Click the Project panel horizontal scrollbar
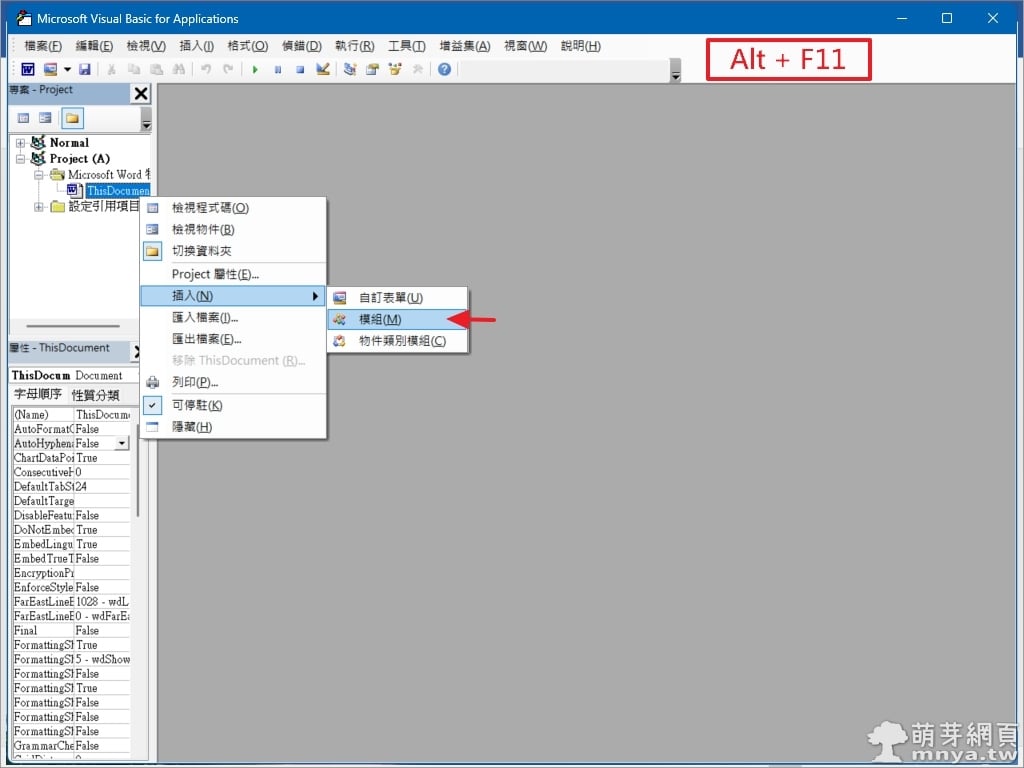Viewport: 1024px width, 768px height. click(72, 326)
